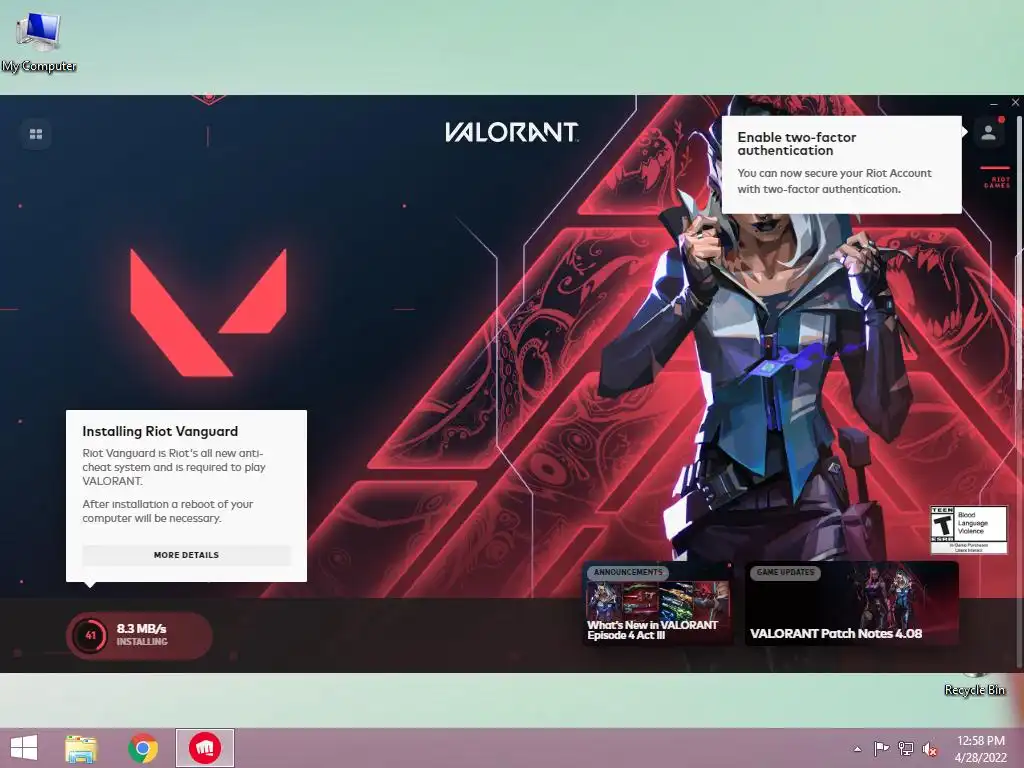Click the large red Valorant V emblem
Screen dimensions: 1024x768
pyautogui.click(x=208, y=313)
